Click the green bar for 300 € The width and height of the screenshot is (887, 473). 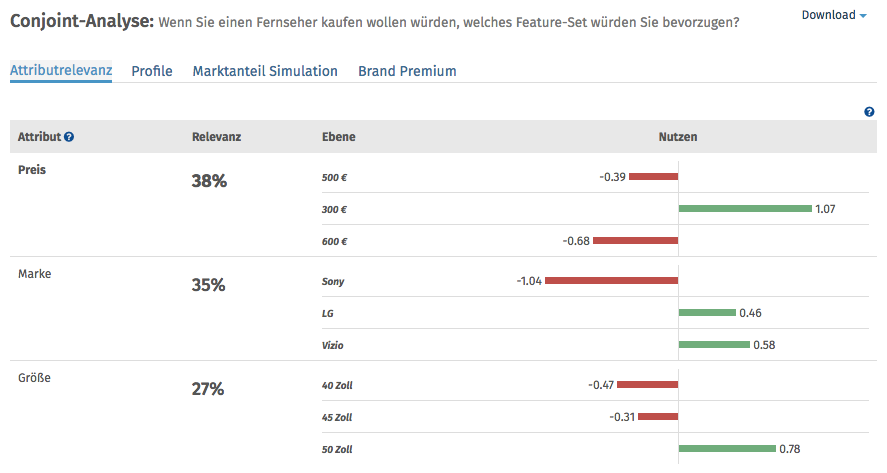[744, 208]
